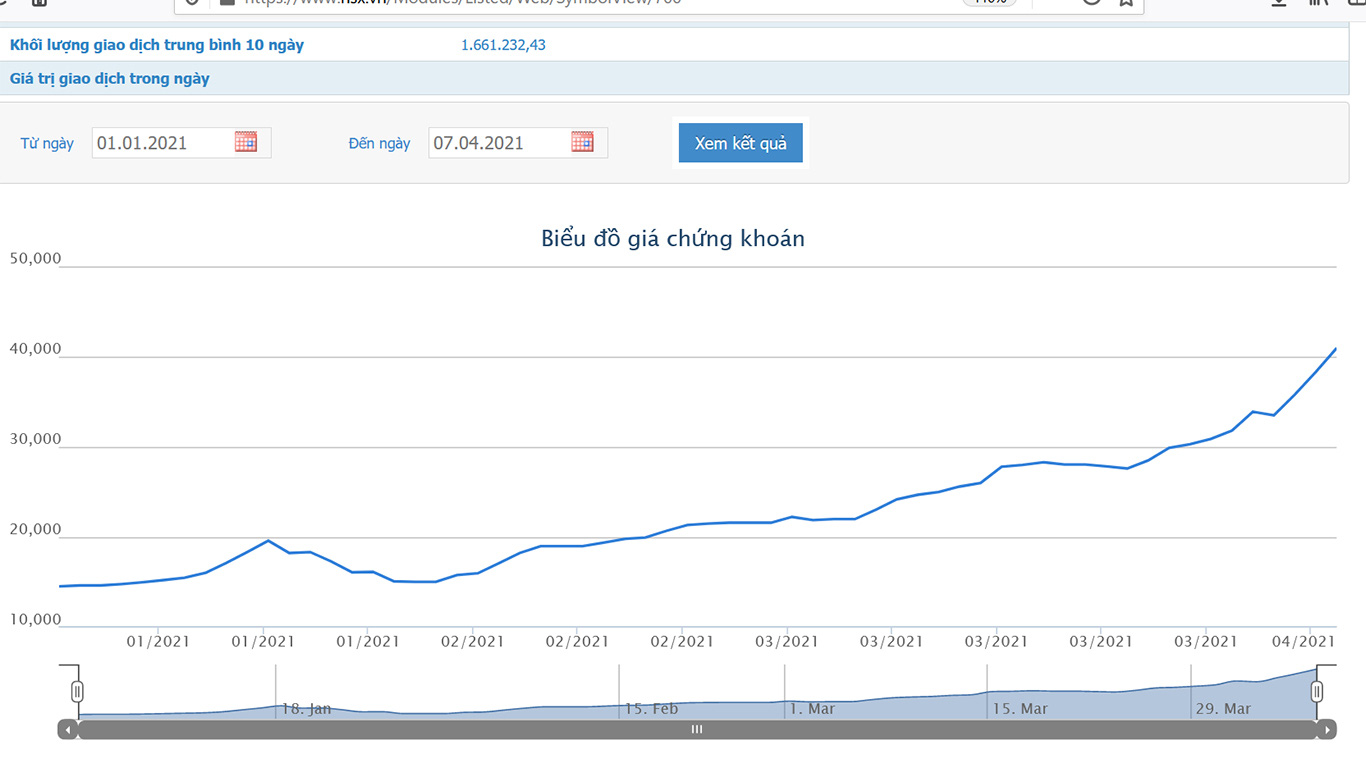Open the calendar picker for Từ ngày
1366x767 pixels.
246,142
